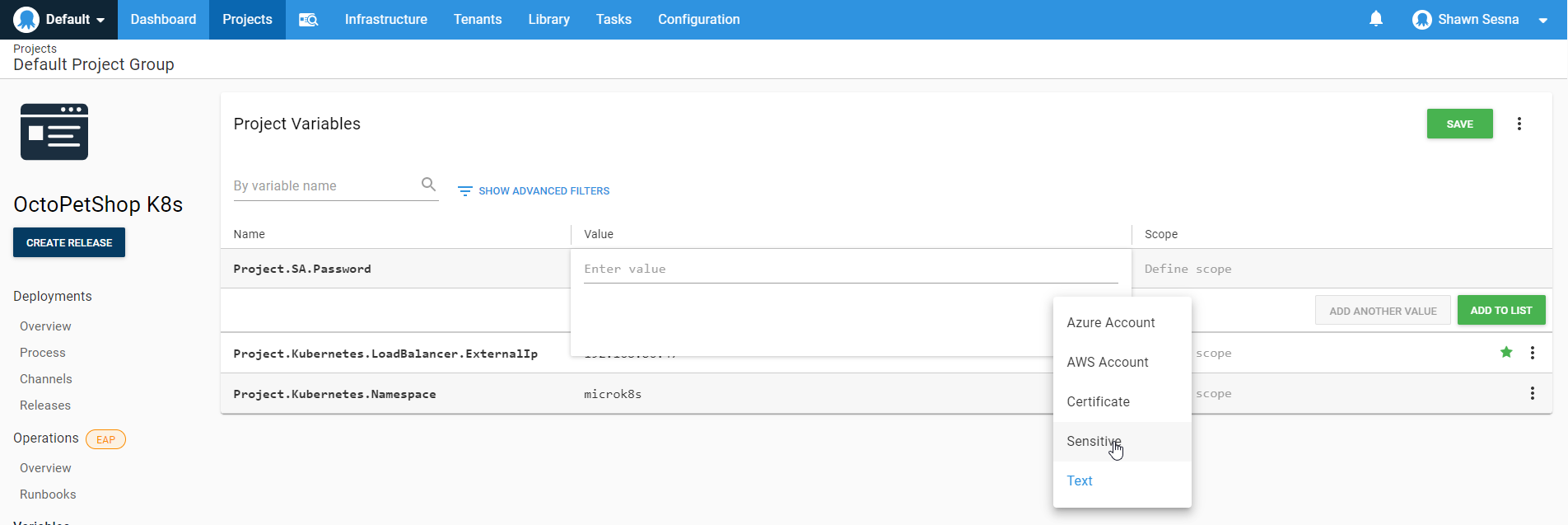
Task: Choose Azure Account variable type
Action: [x=1110, y=323]
